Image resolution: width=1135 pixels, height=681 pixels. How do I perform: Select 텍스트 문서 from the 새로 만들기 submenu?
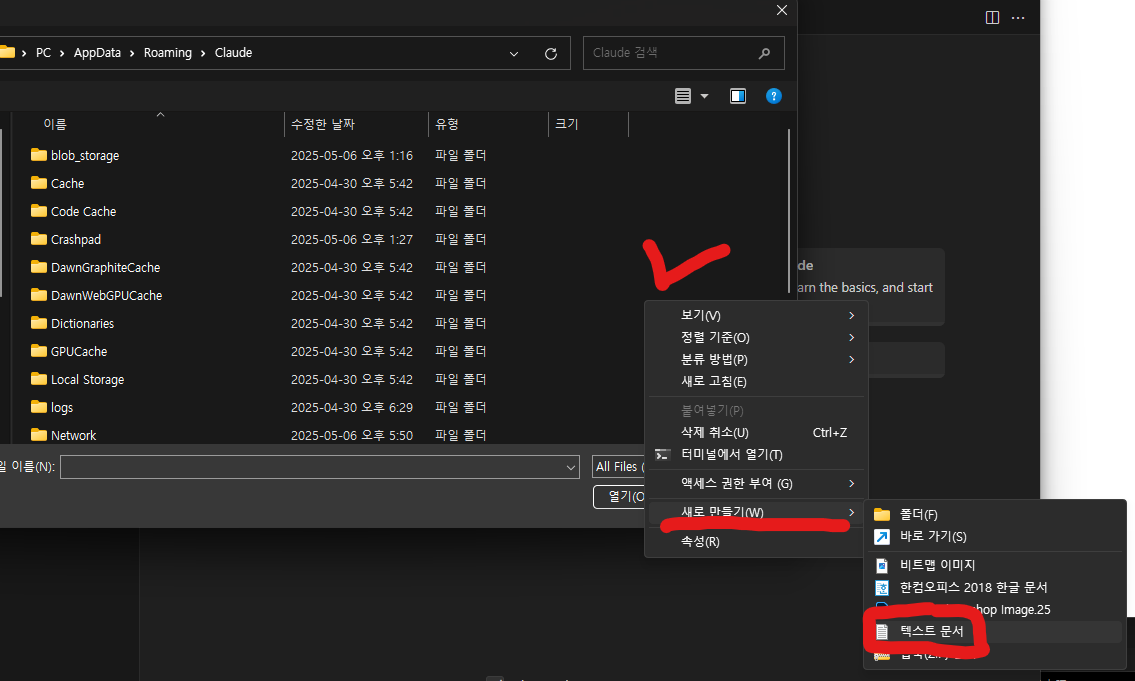coord(934,631)
